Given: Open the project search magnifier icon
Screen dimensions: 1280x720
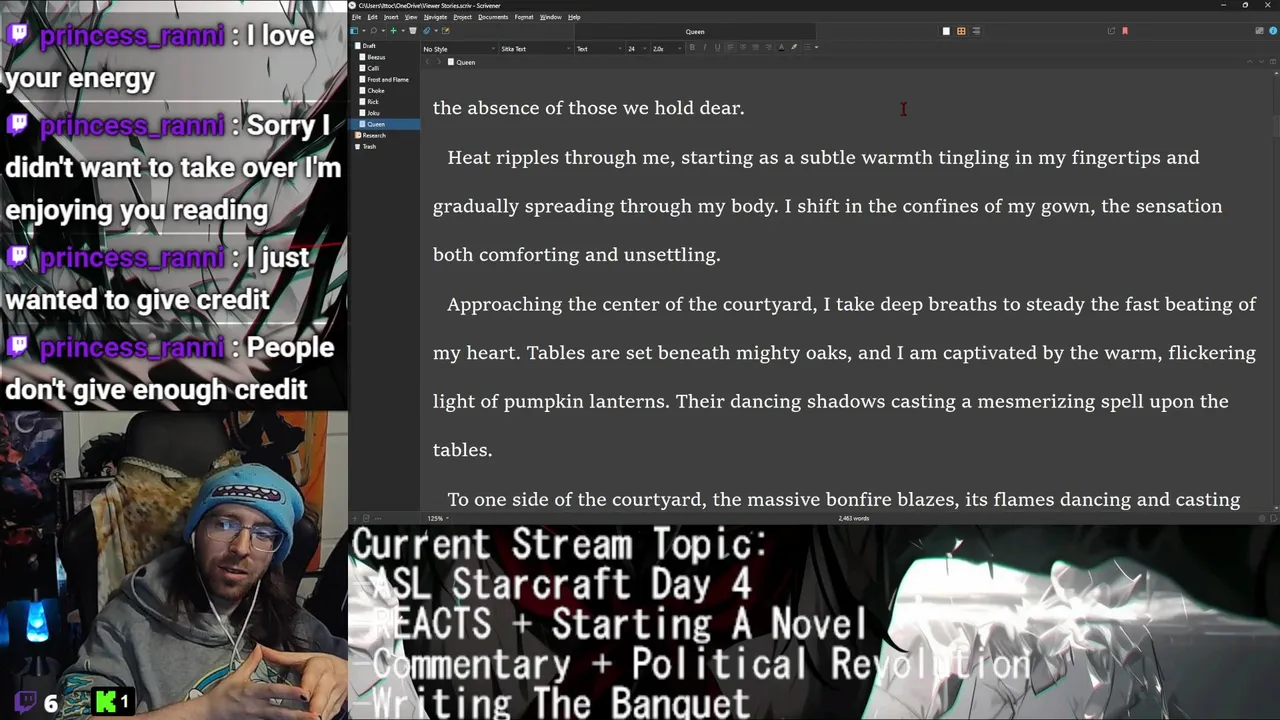Looking at the screenshot, I should coord(373,31).
